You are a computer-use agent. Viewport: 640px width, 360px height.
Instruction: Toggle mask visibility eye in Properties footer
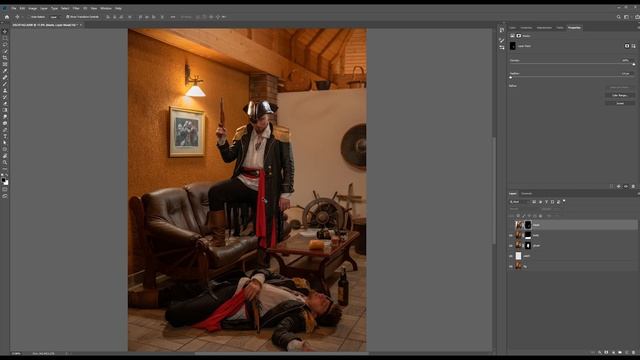626,186
